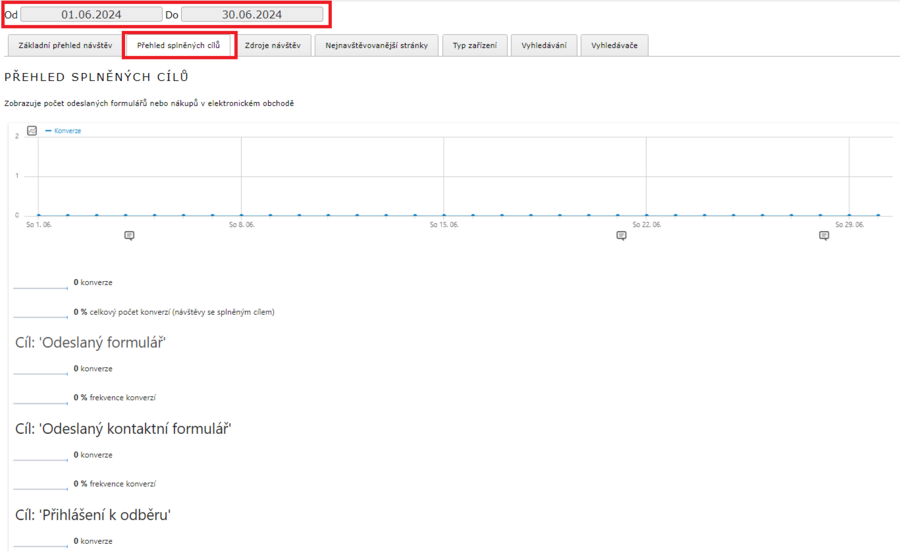Go to Nejnavštěvovanější stránky tab
This screenshot has height=551, width=900.
coord(376,45)
